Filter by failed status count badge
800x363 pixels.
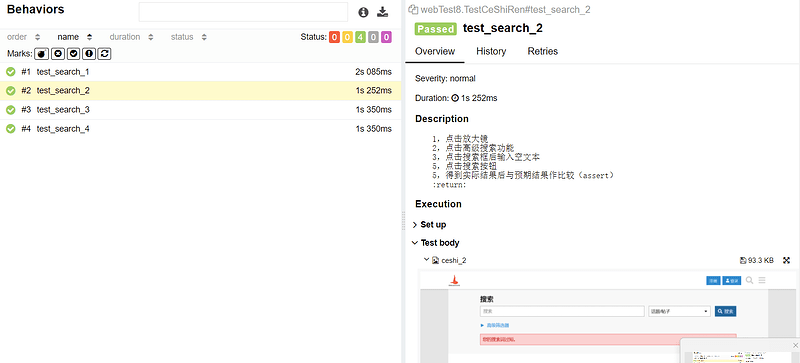334,37
